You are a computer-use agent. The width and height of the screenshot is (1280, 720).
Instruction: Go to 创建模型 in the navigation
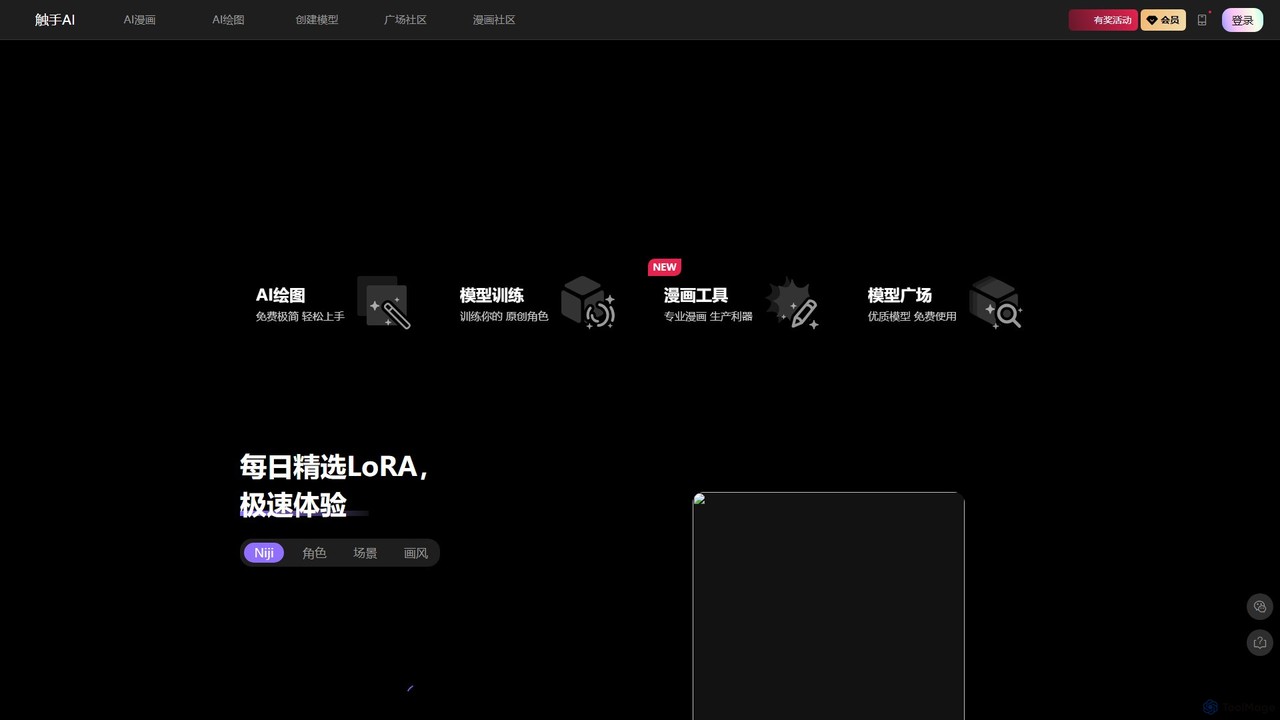click(x=317, y=20)
